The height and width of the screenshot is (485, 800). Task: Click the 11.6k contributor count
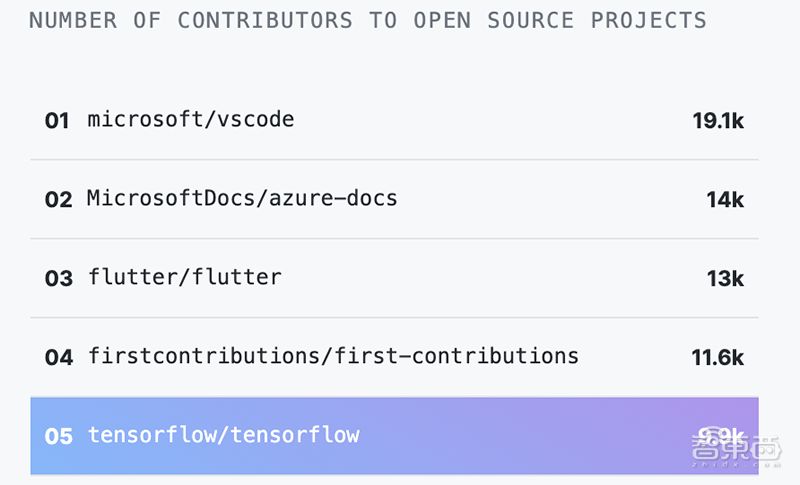[718, 357]
